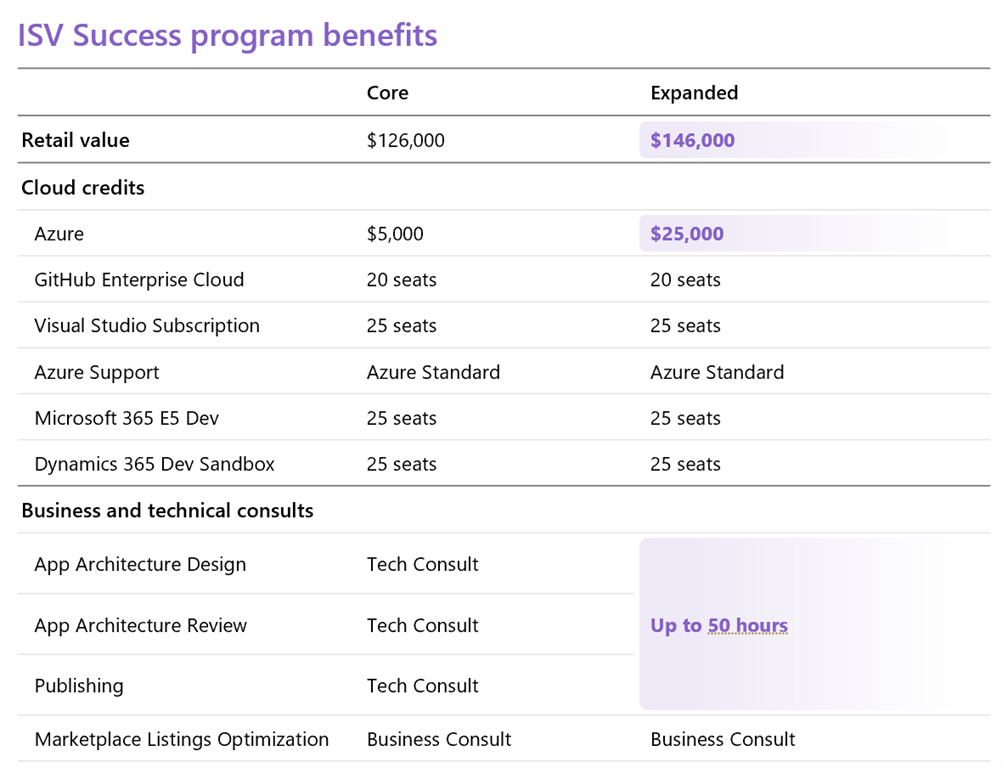
Task: Select the "Expanded" column header
Action: (x=694, y=93)
